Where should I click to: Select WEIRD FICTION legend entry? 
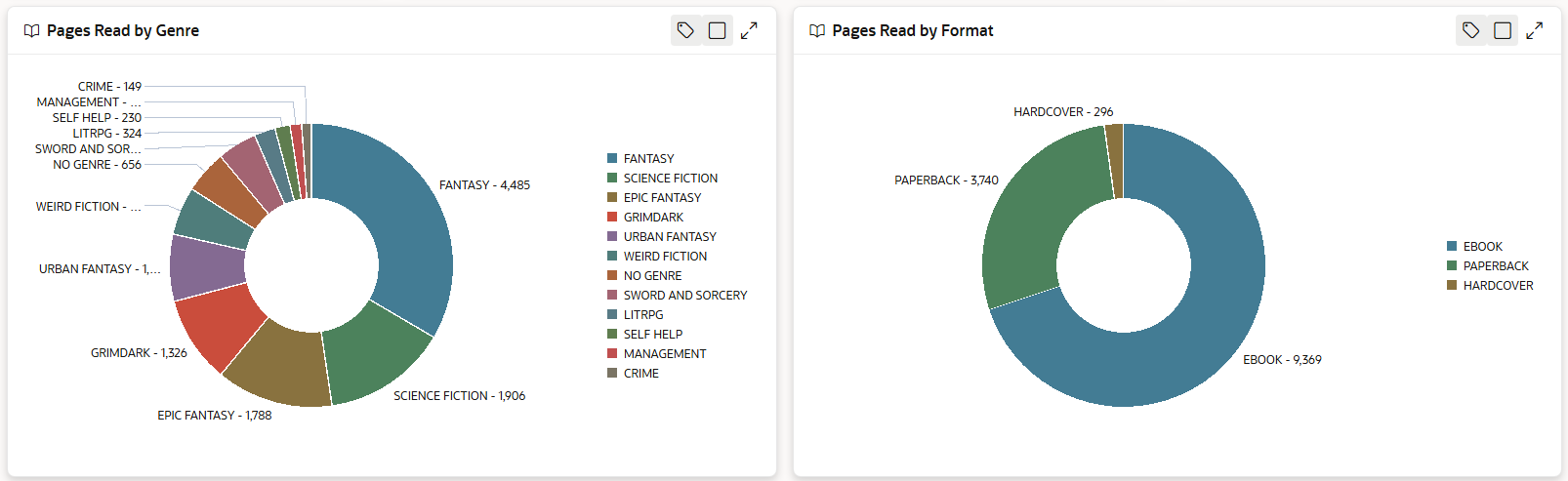657,256
